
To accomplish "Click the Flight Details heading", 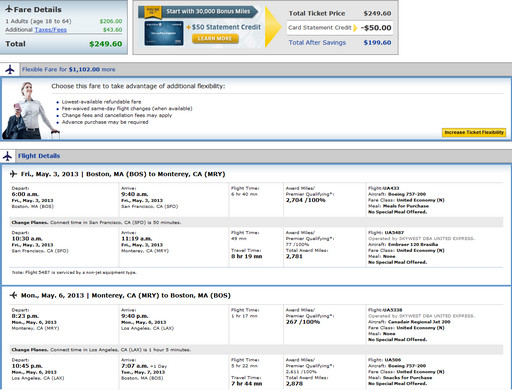I will coord(39,156).
